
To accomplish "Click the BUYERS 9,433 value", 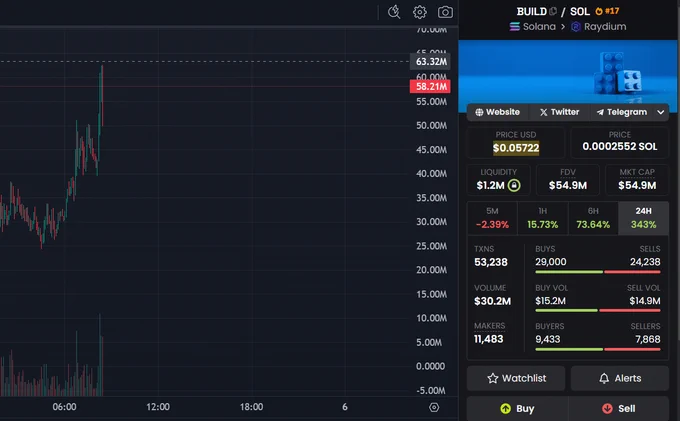I will pyautogui.click(x=548, y=339).
